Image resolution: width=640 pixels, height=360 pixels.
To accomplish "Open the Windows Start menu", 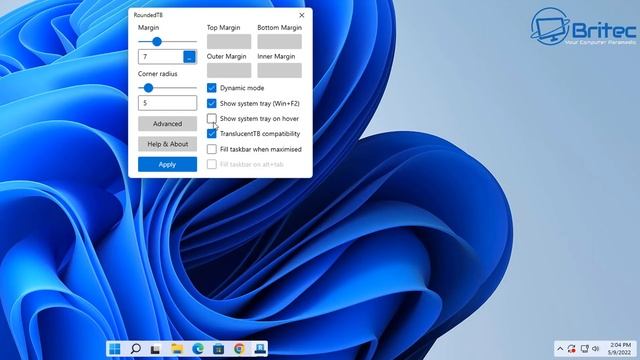I will [x=115, y=349].
